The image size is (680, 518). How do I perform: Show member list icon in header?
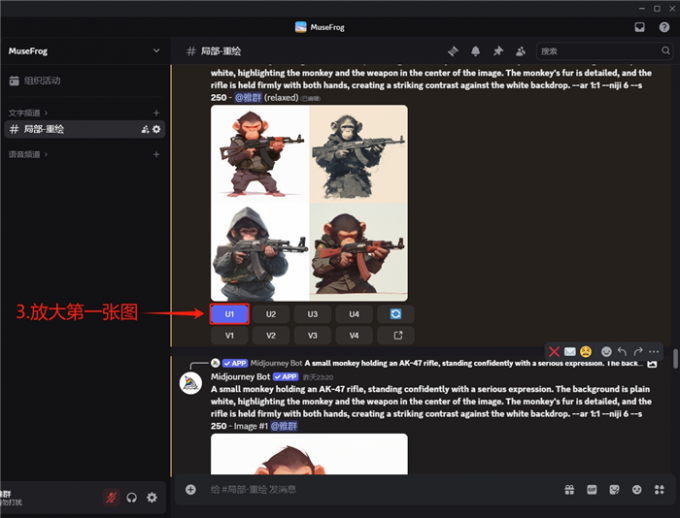(x=520, y=51)
